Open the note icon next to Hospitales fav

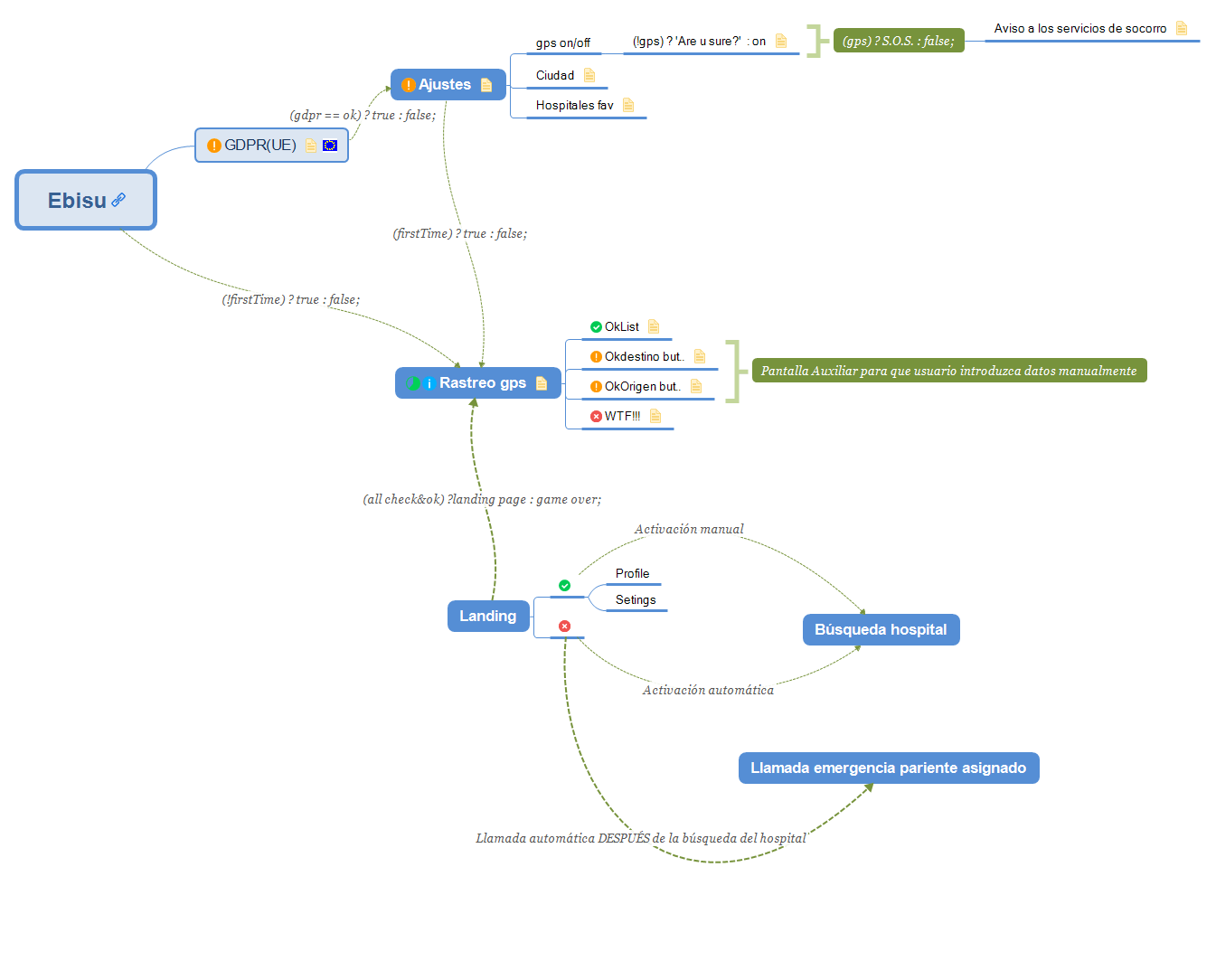point(628,105)
